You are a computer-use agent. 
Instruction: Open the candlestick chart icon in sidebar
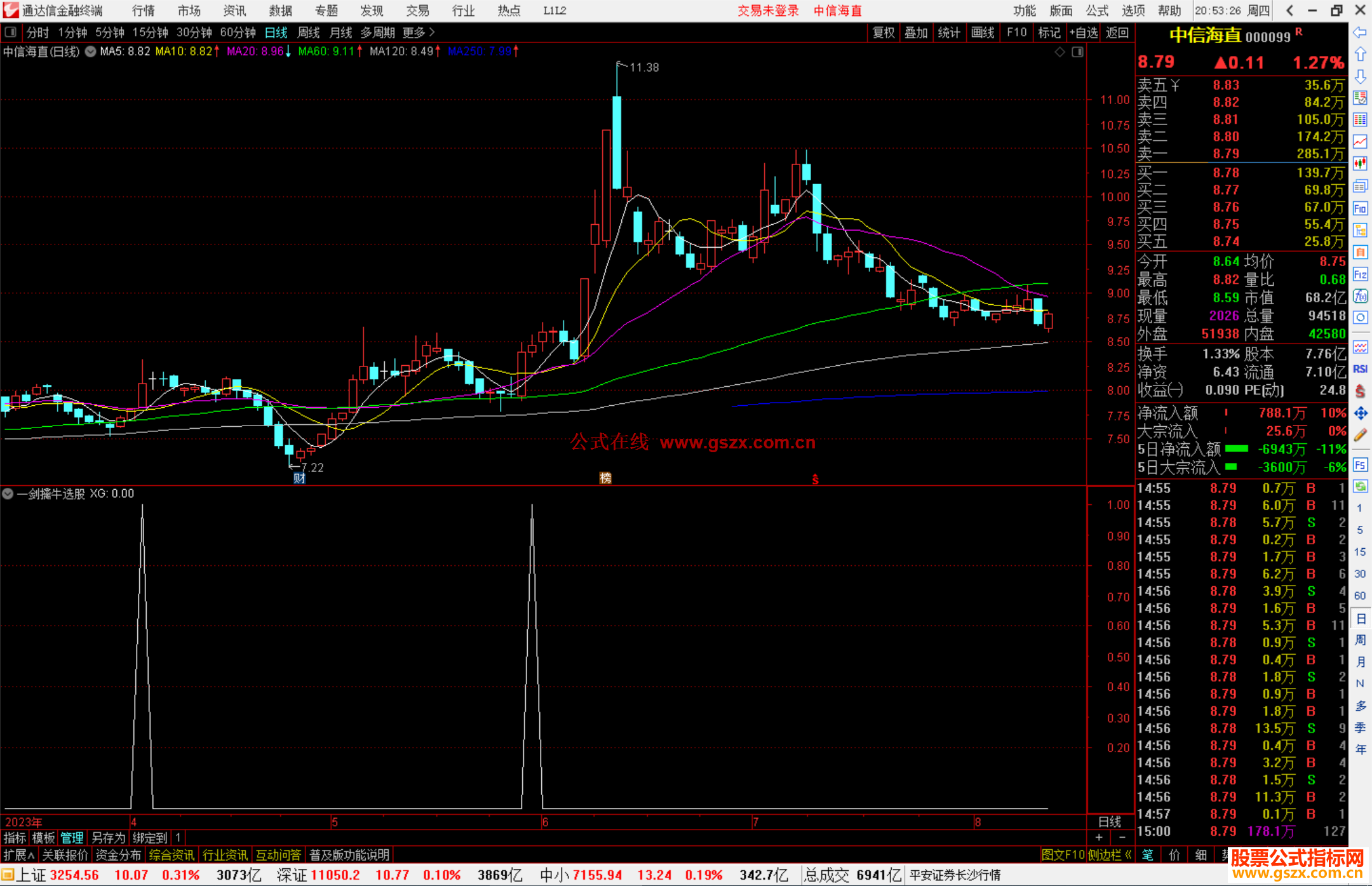1360,164
